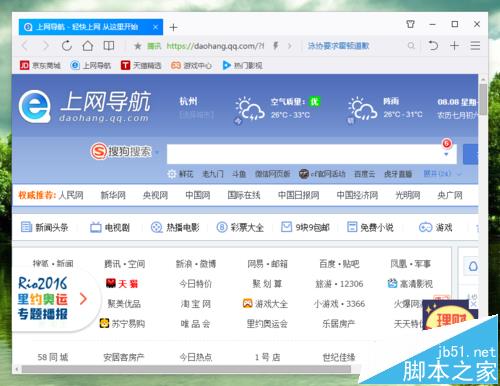Click the horizontal scrollbar thumb

tap(186, 369)
